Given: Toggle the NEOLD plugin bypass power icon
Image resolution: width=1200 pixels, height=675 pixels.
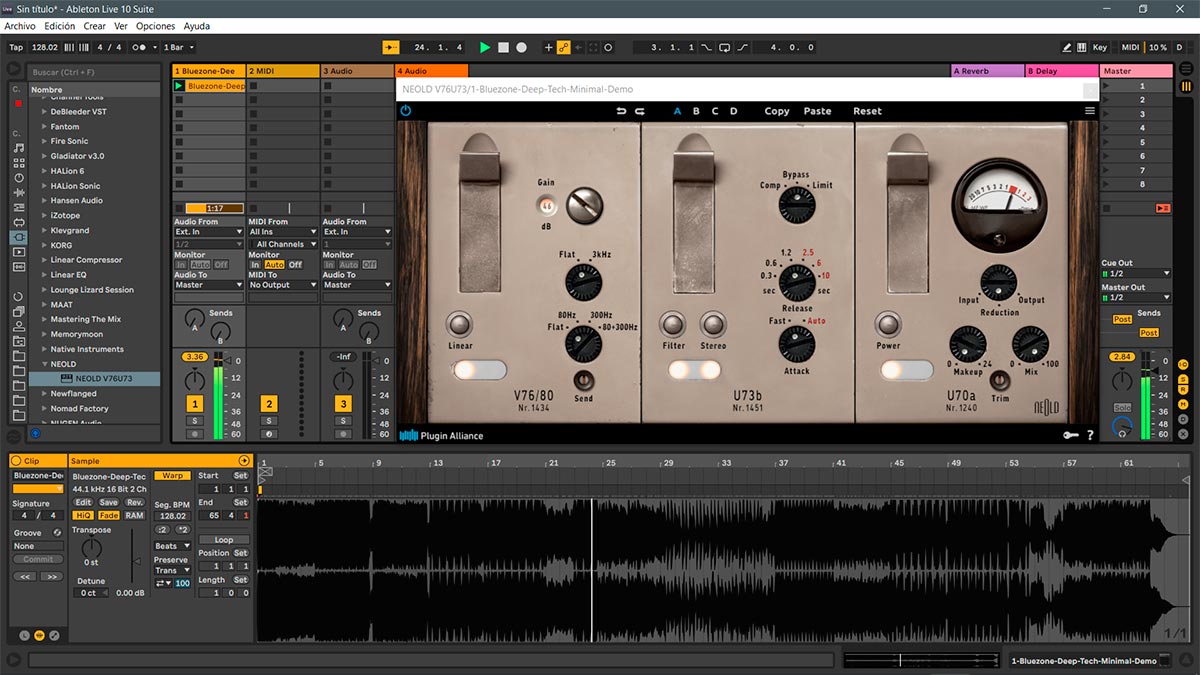Looking at the screenshot, I should [x=406, y=111].
